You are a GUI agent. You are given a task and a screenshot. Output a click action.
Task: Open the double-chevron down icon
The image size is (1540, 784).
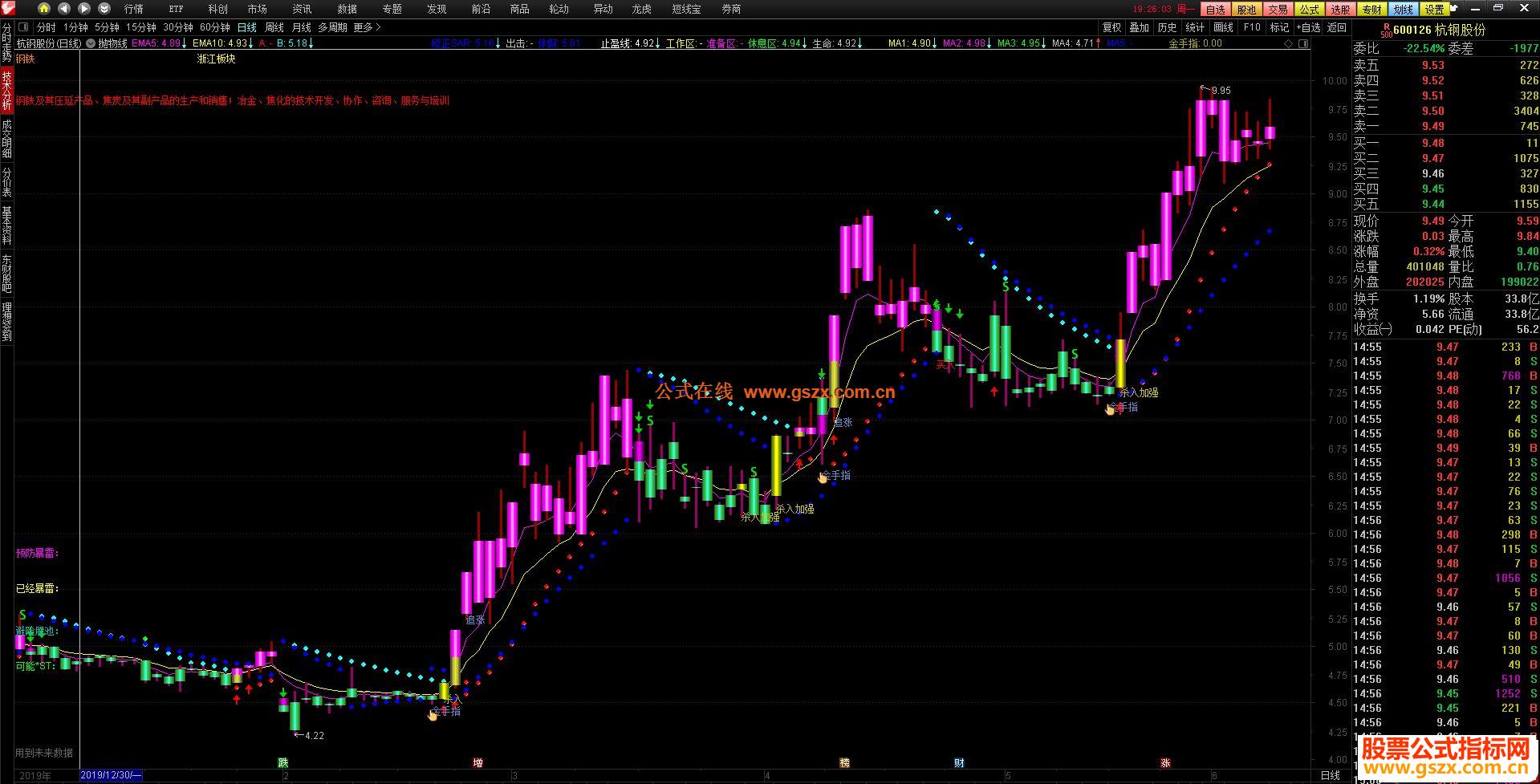pos(104,9)
